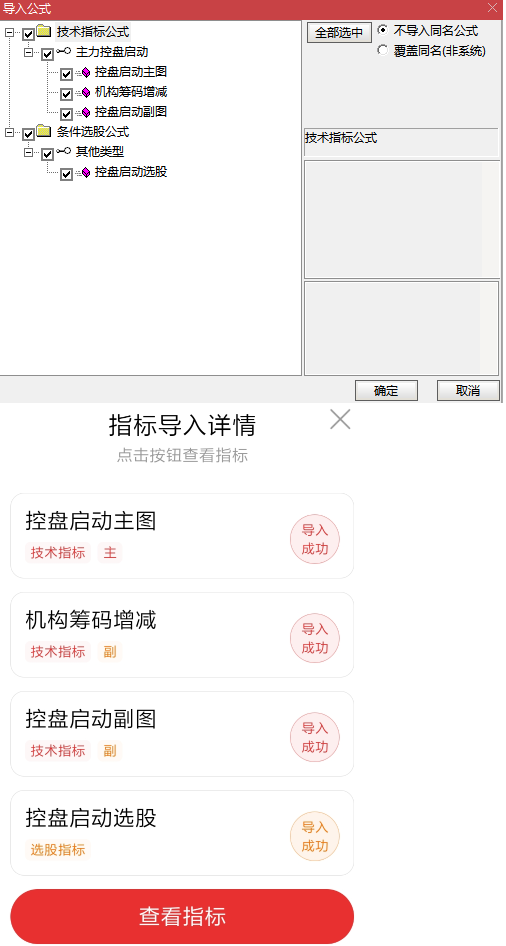Click the purple formula icon beside 控盘启动副图
506x946 pixels.
(x=84, y=113)
